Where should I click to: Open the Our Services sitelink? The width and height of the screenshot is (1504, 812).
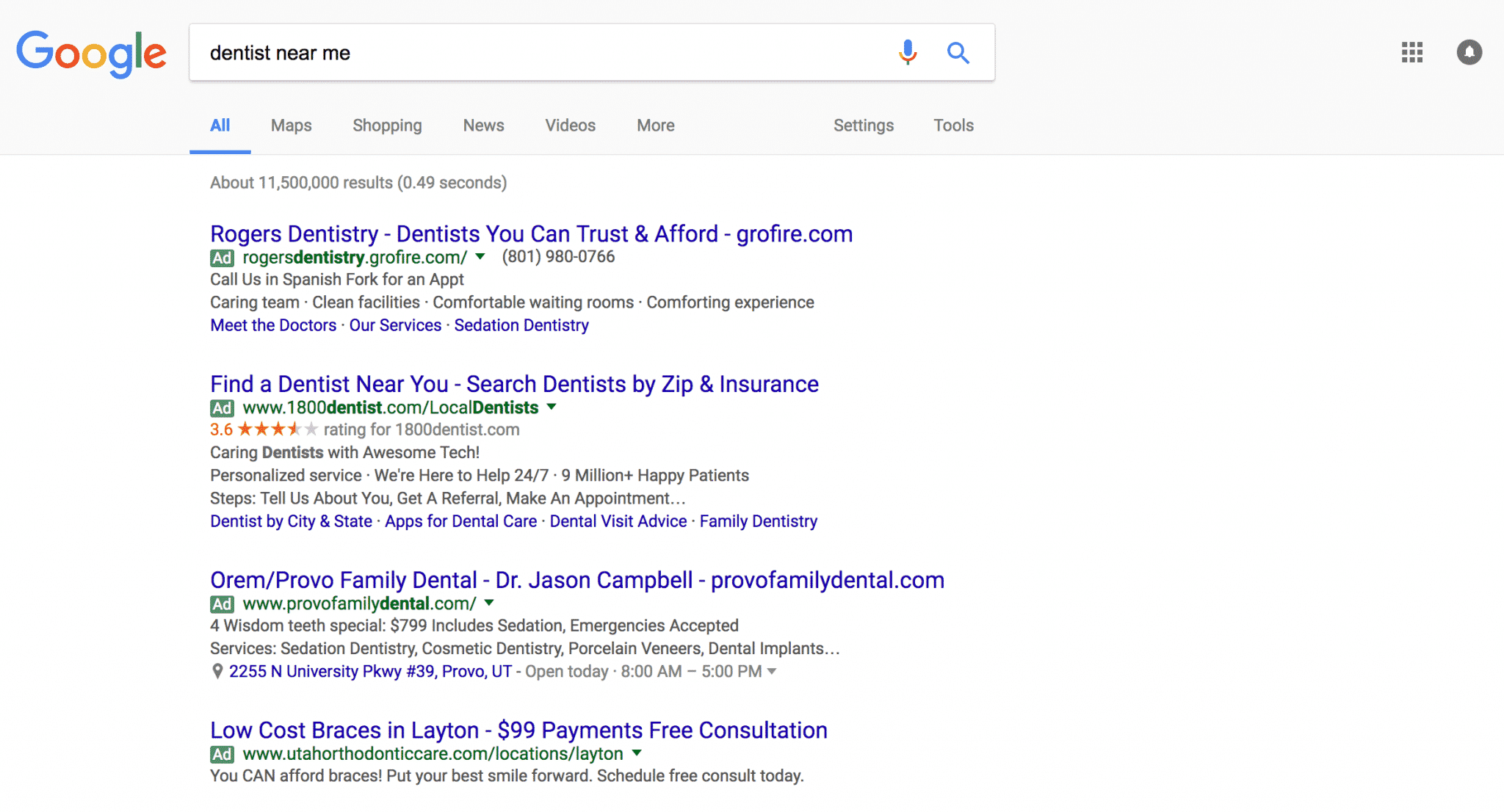[x=395, y=325]
